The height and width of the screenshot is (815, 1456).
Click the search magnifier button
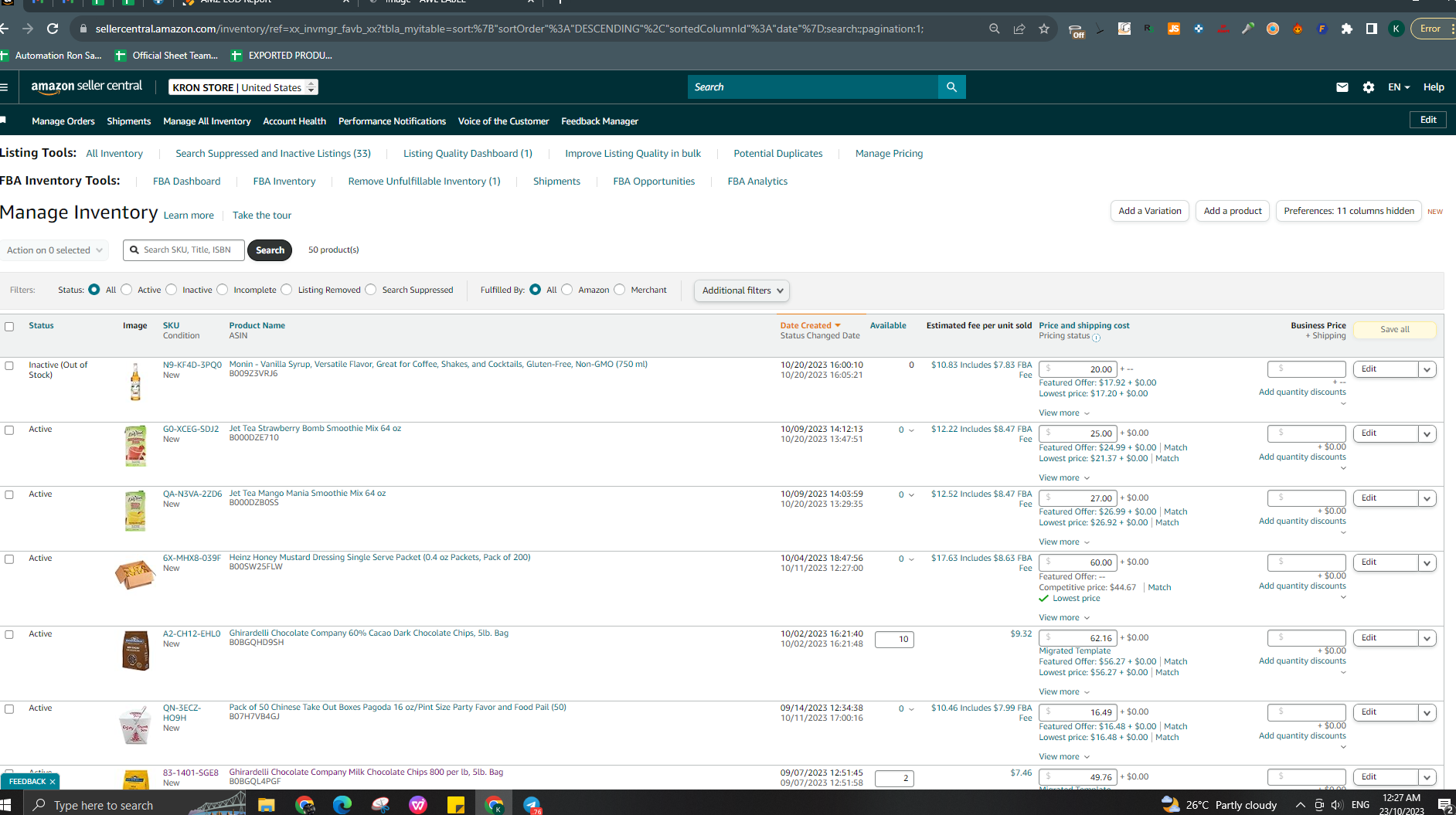pyautogui.click(x=951, y=87)
